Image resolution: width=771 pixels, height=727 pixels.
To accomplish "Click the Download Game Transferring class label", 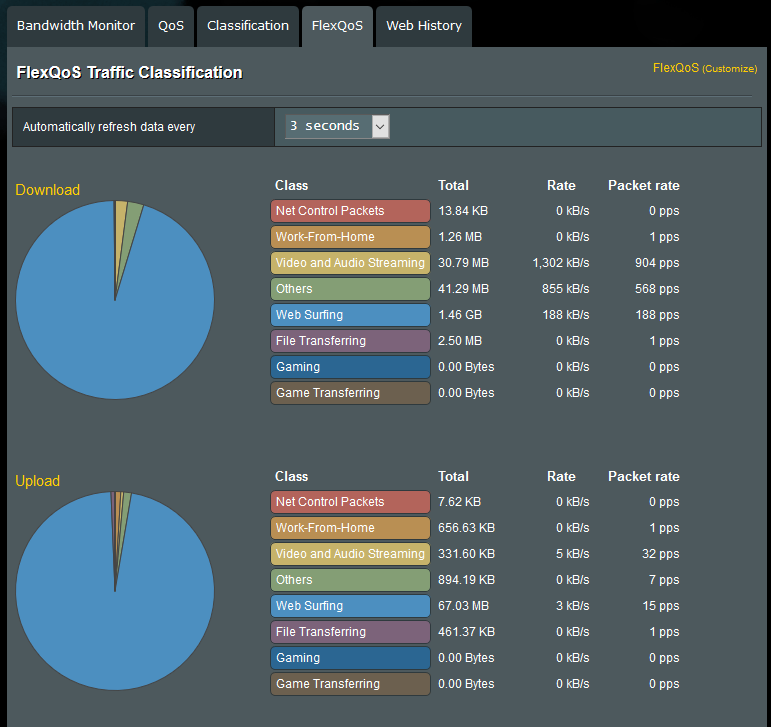I will pyautogui.click(x=350, y=393).
